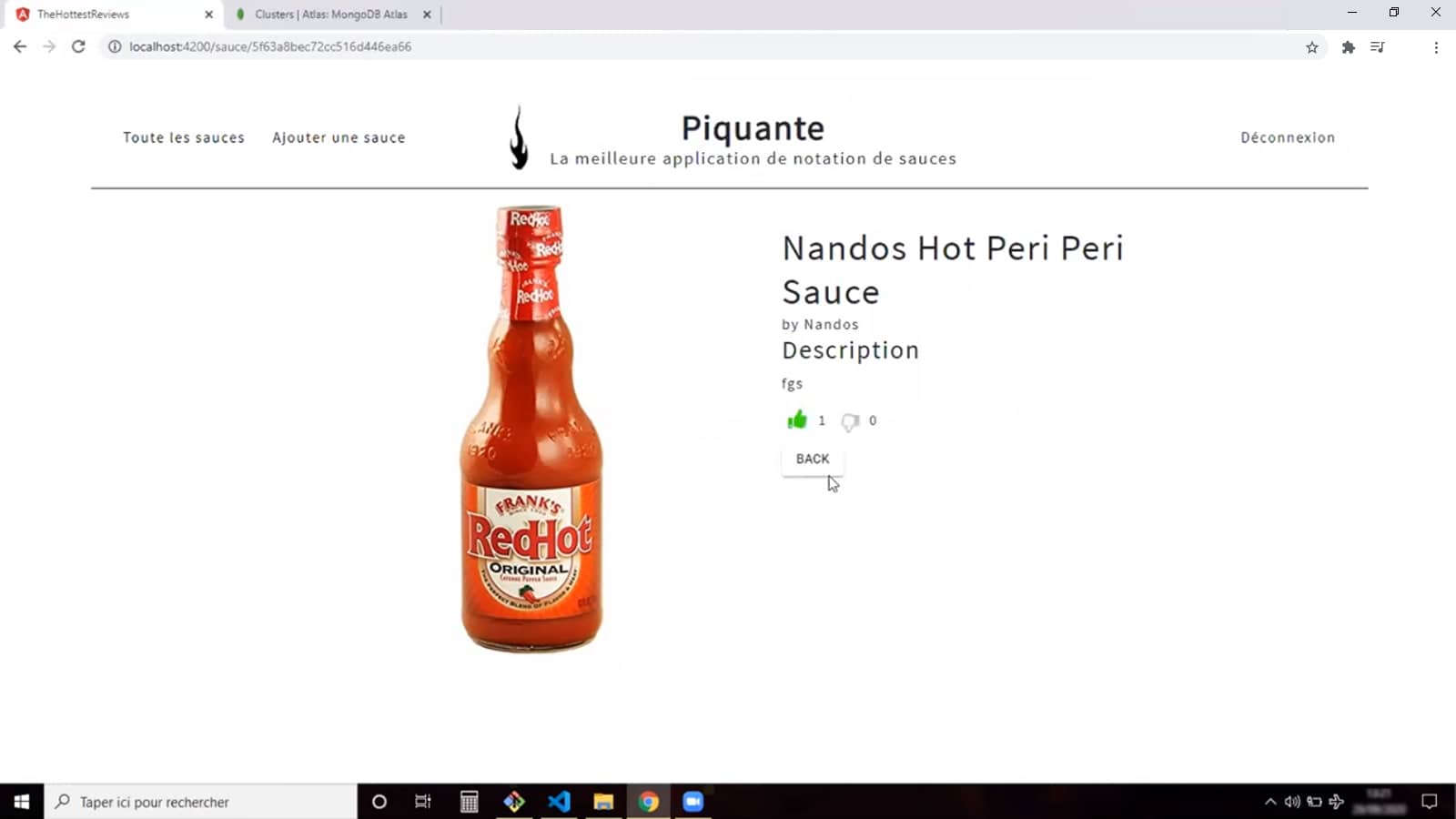Bookmark this page with the star icon
The height and width of the screenshot is (819, 1456).
1312,47
